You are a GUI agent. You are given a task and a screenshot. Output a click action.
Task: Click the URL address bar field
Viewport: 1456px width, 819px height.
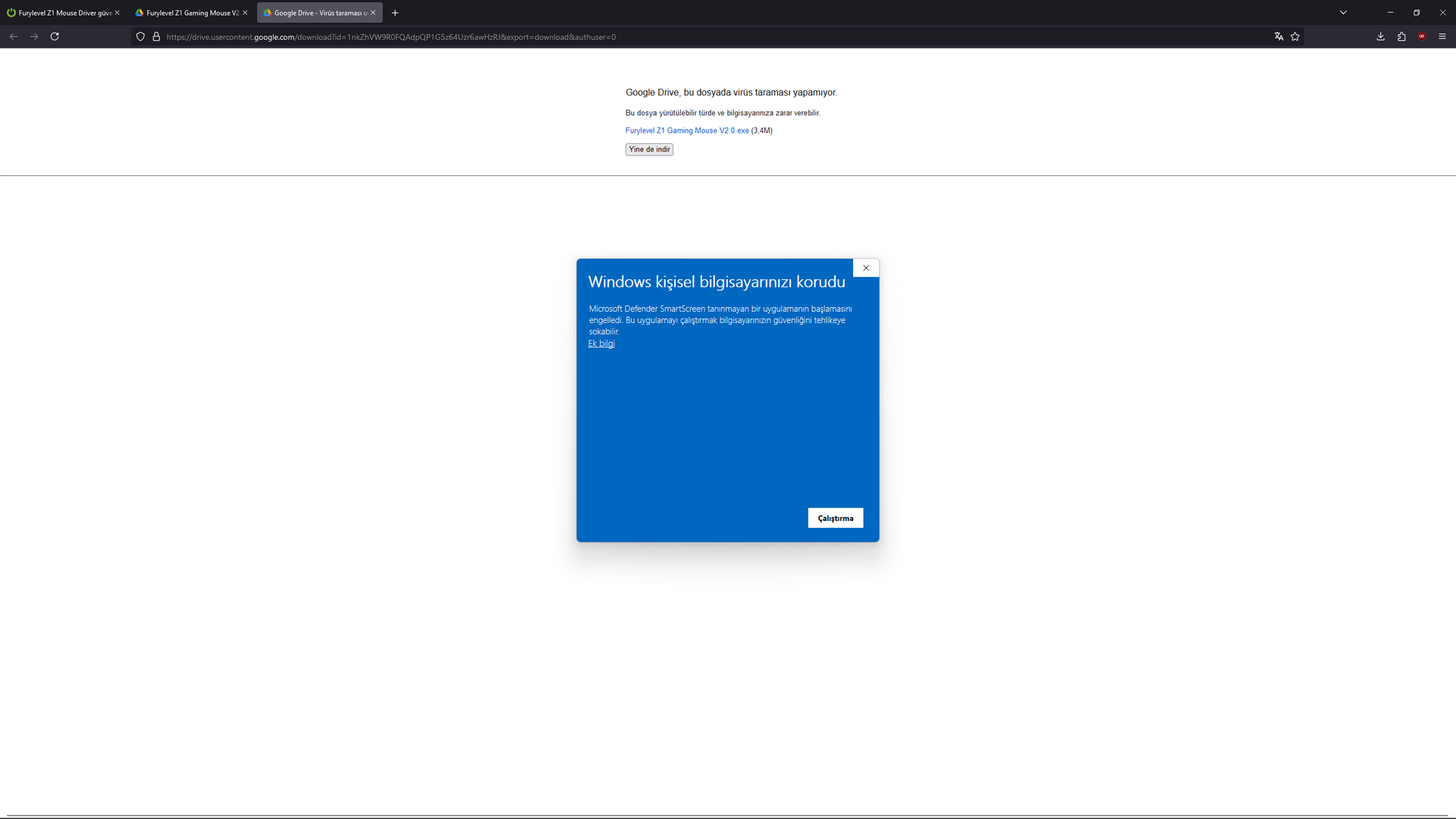pos(682,36)
